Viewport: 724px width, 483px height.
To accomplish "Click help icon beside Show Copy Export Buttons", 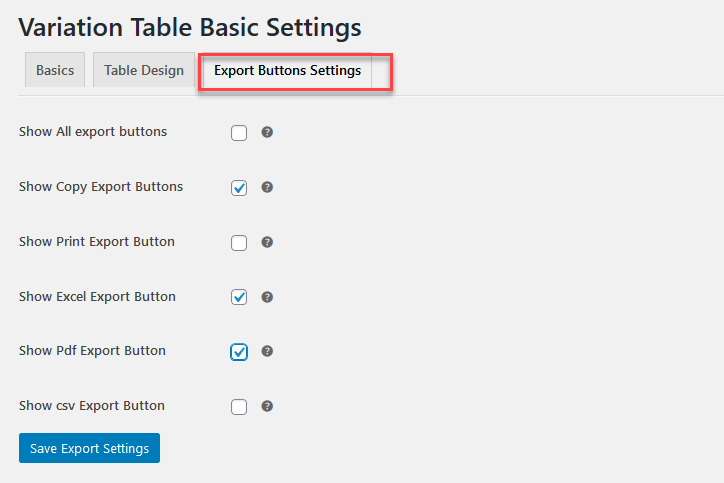I will click(x=267, y=187).
